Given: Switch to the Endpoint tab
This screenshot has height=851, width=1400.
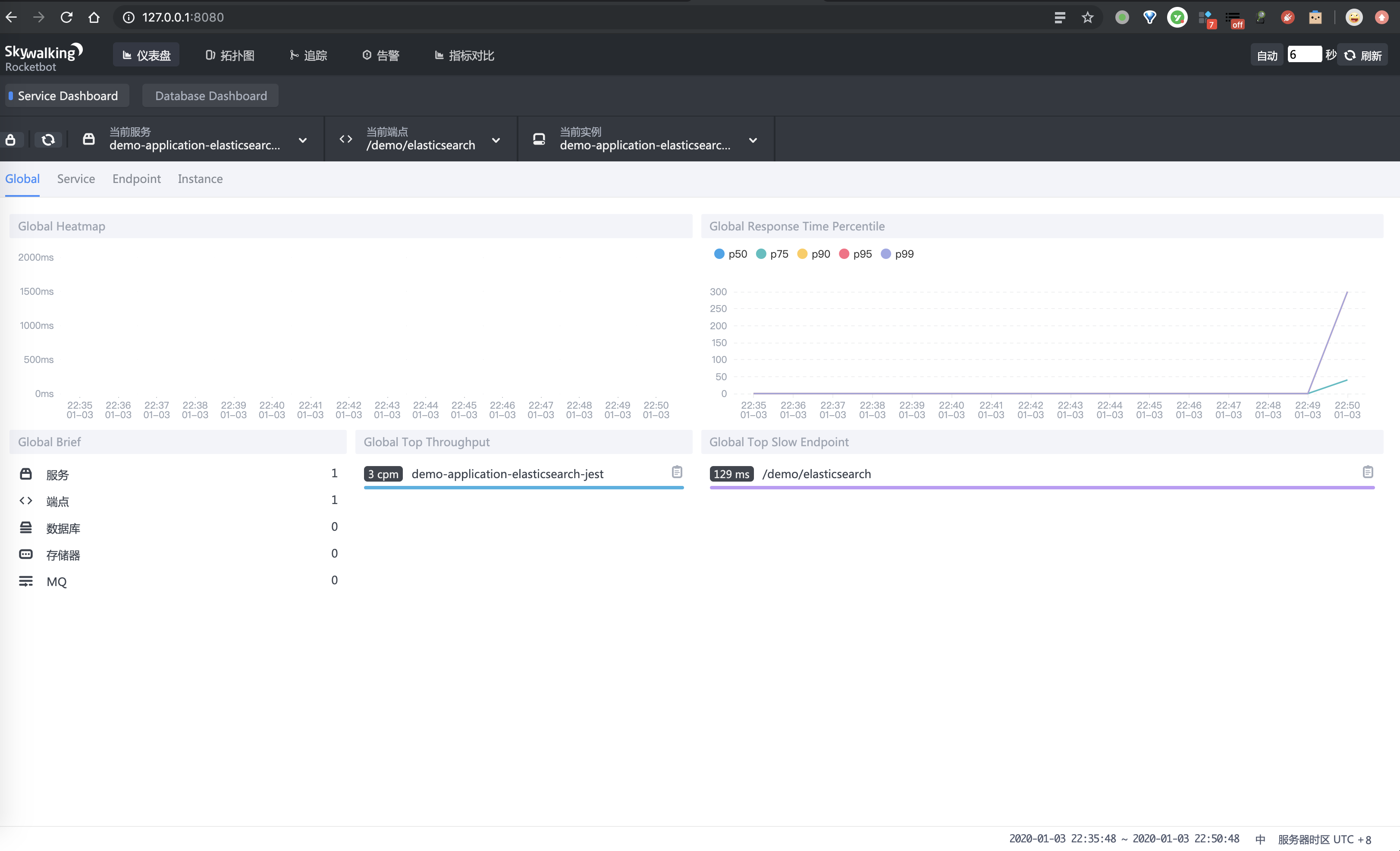Looking at the screenshot, I should (136, 179).
